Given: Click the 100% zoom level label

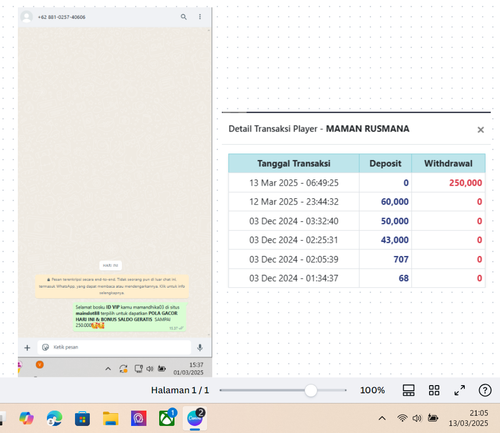Looking at the screenshot, I should pos(372,390).
